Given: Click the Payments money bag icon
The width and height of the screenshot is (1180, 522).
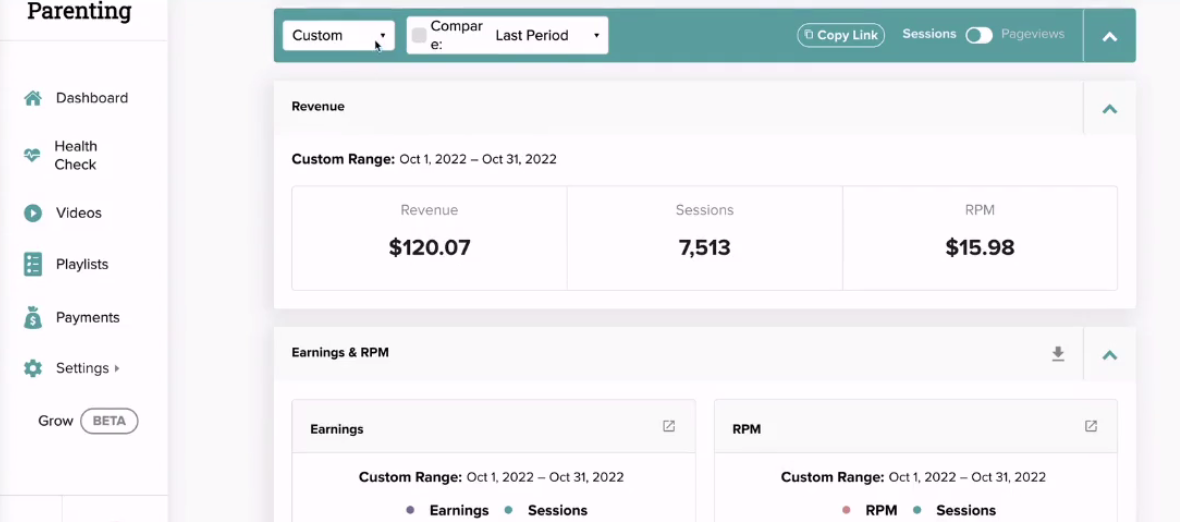Looking at the screenshot, I should click(32, 317).
